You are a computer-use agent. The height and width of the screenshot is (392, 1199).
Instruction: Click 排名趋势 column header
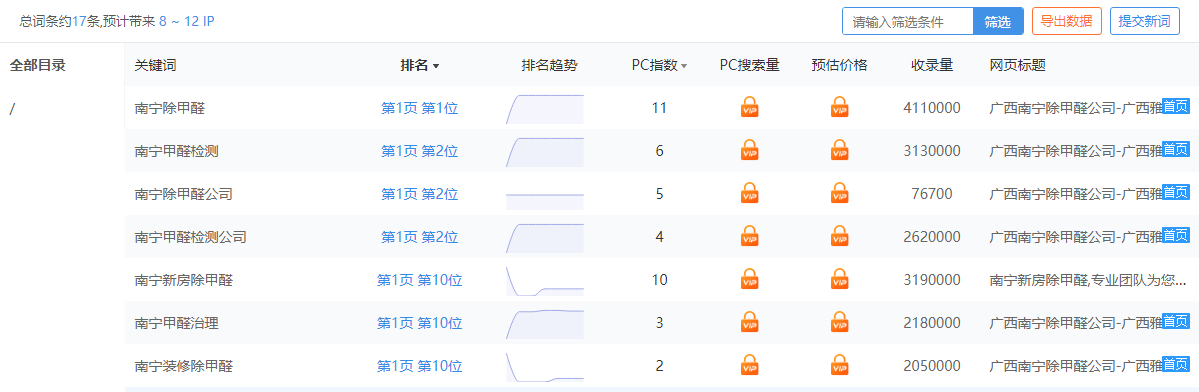[x=549, y=66]
